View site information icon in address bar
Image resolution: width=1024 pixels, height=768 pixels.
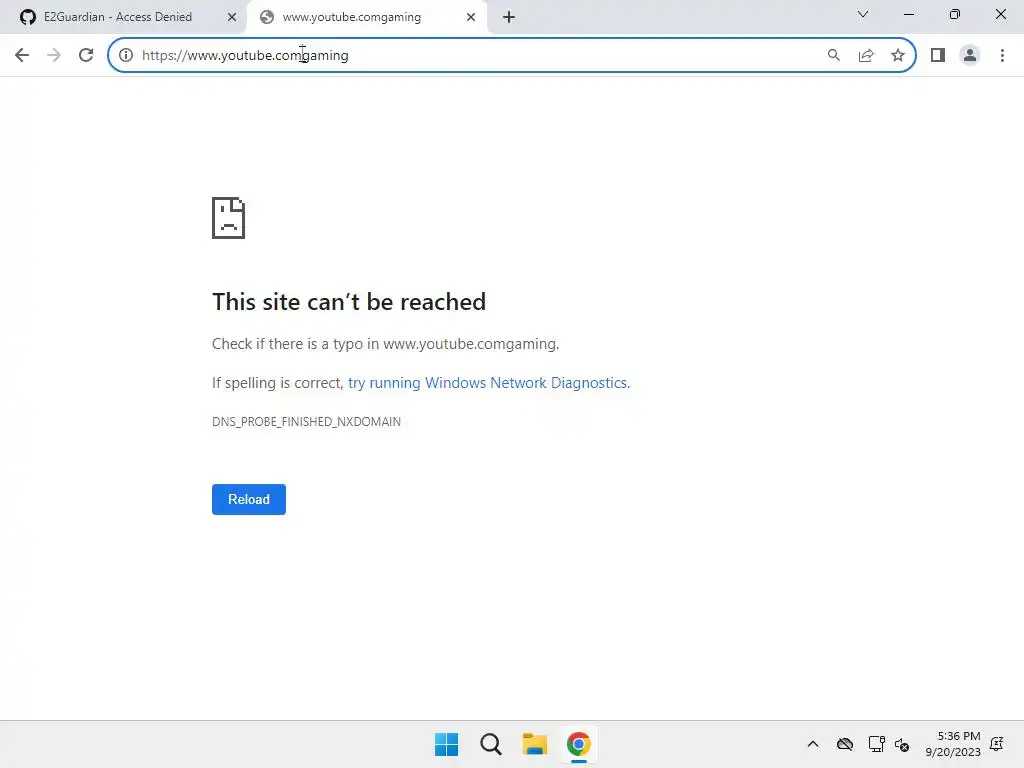click(x=126, y=56)
